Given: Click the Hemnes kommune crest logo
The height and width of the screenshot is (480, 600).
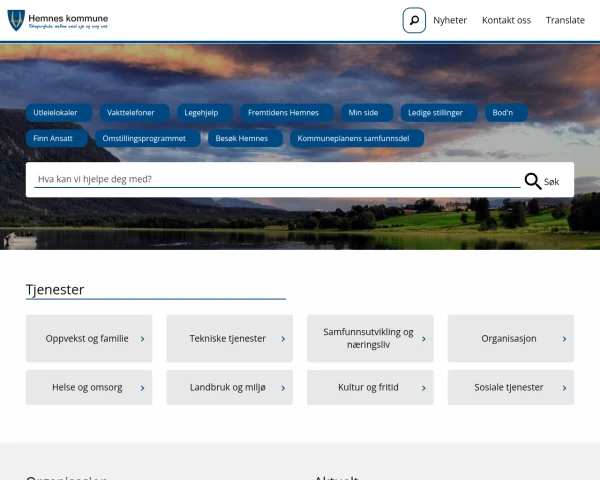Looking at the screenshot, I should (16, 20).
